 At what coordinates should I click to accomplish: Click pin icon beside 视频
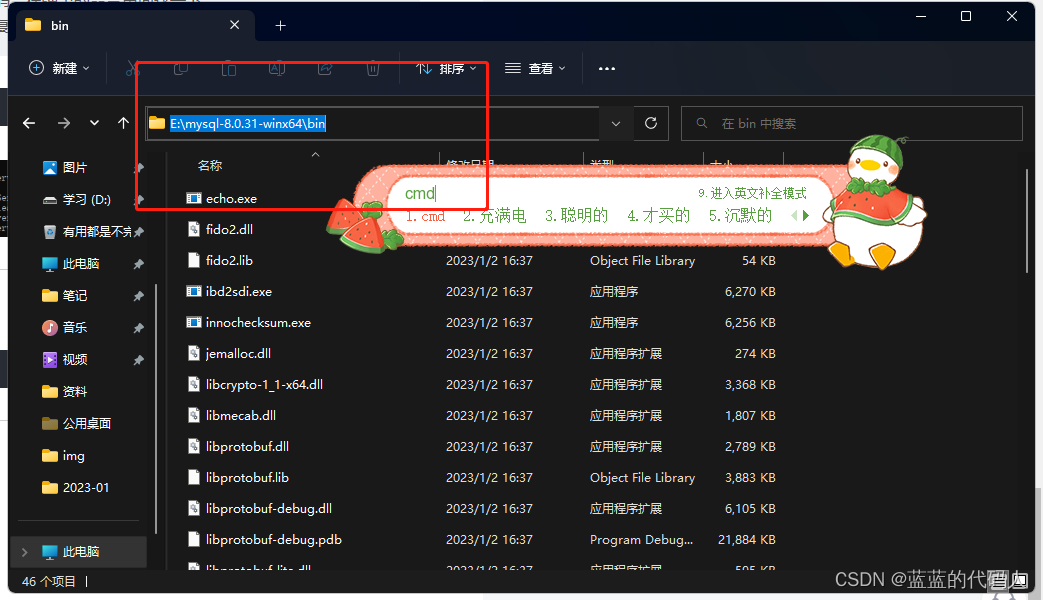click(138, 360)
